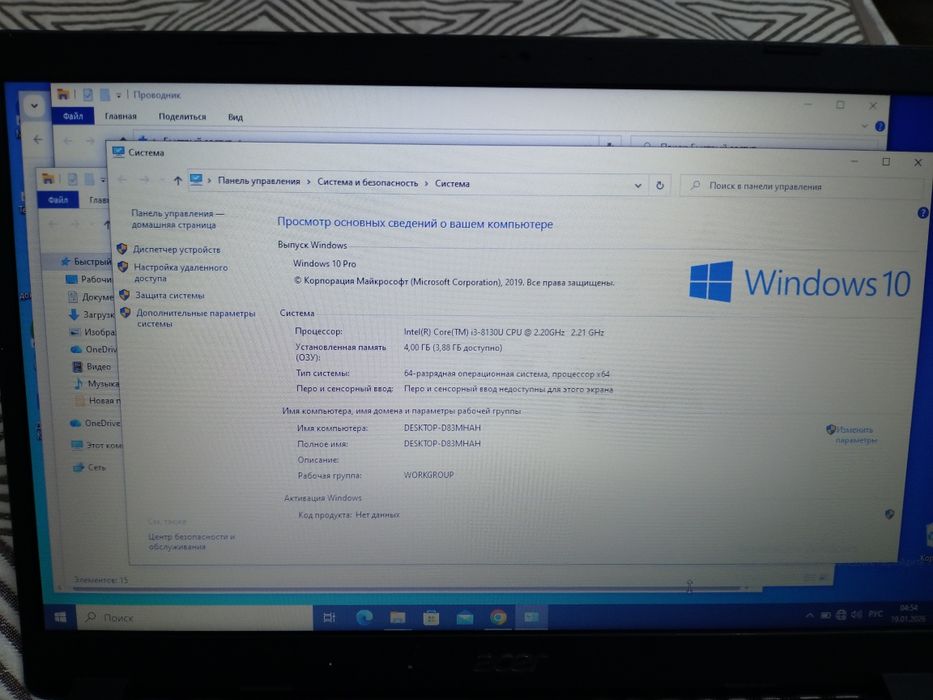
Task: Open Файл tab in second Explorer window
Action: tap(58, 200)
